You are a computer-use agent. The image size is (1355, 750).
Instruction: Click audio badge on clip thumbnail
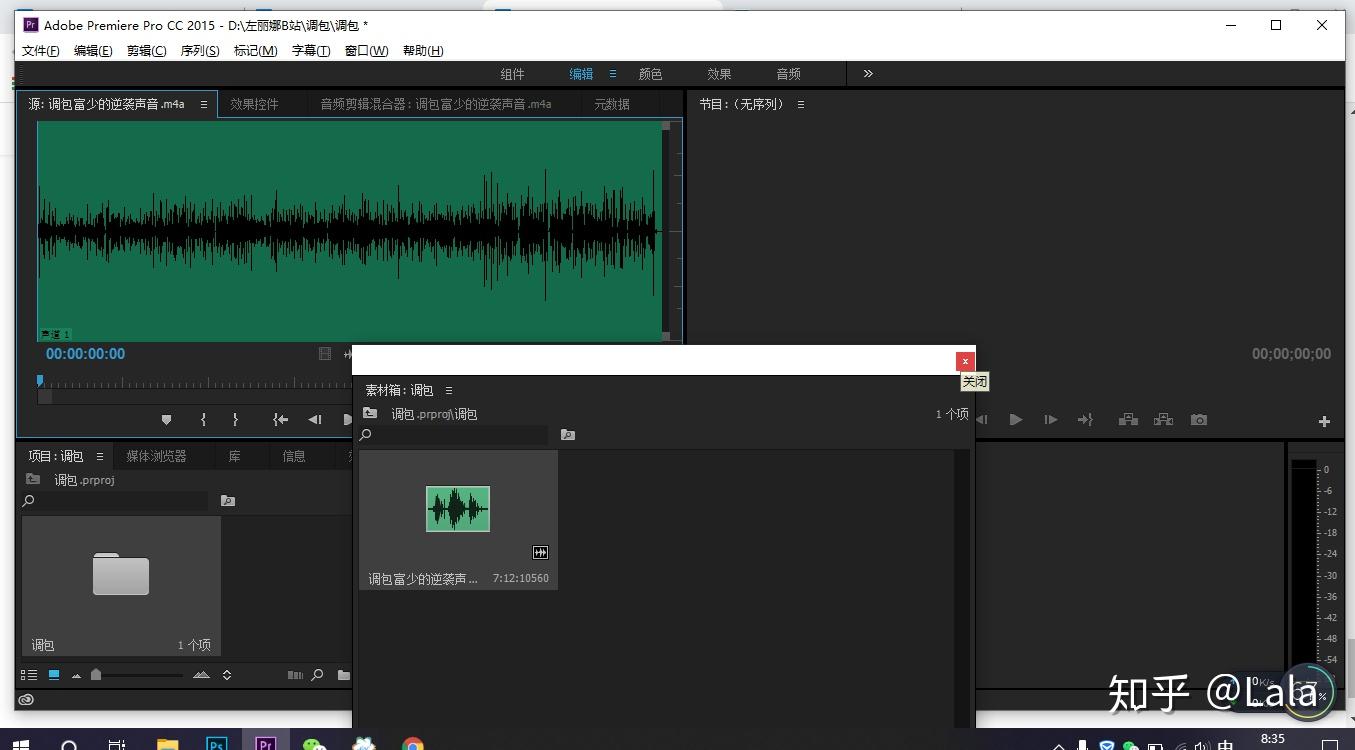click(x=540, y=552)
